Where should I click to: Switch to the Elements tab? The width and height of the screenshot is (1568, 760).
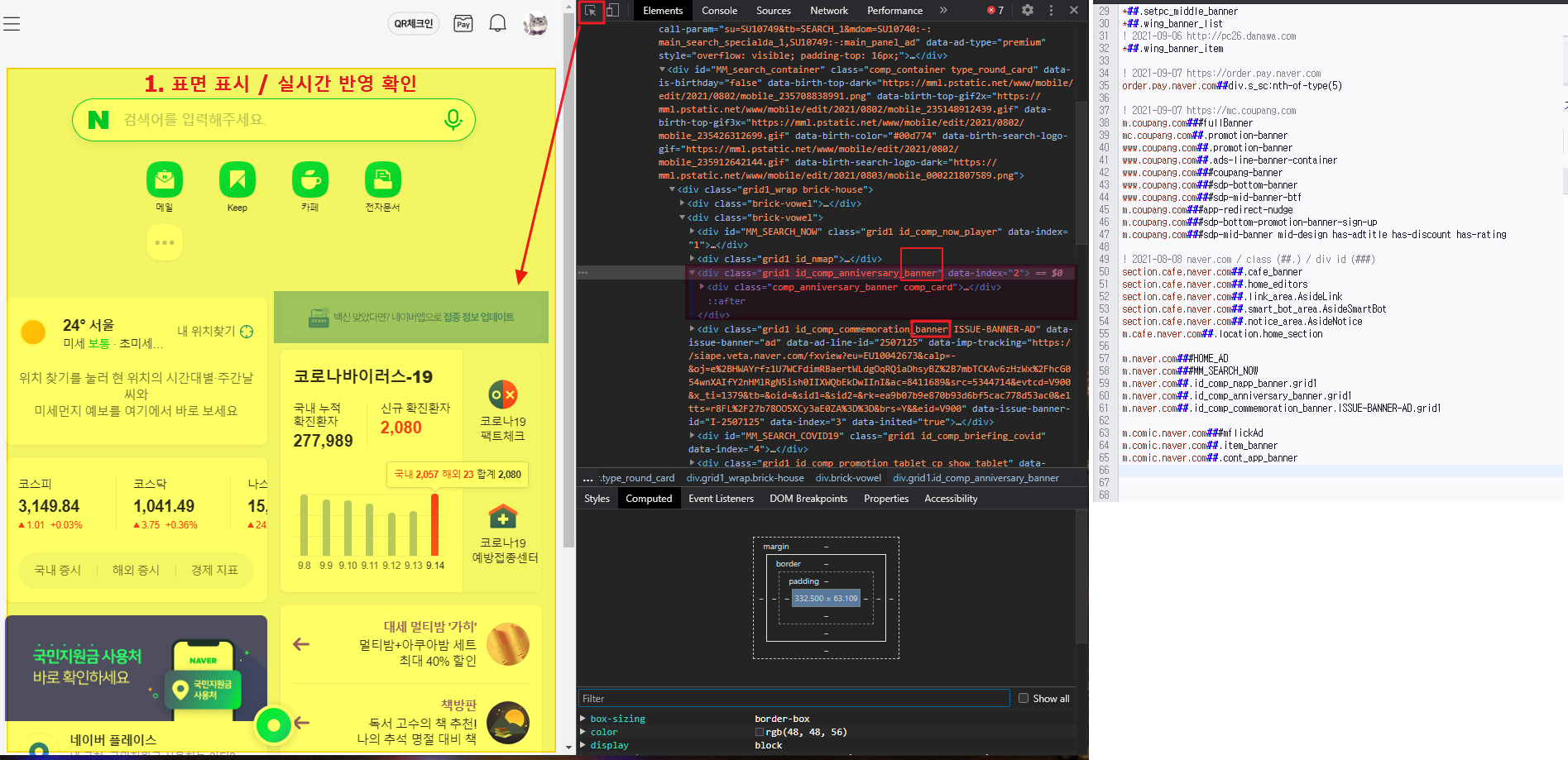coord(663,11)
